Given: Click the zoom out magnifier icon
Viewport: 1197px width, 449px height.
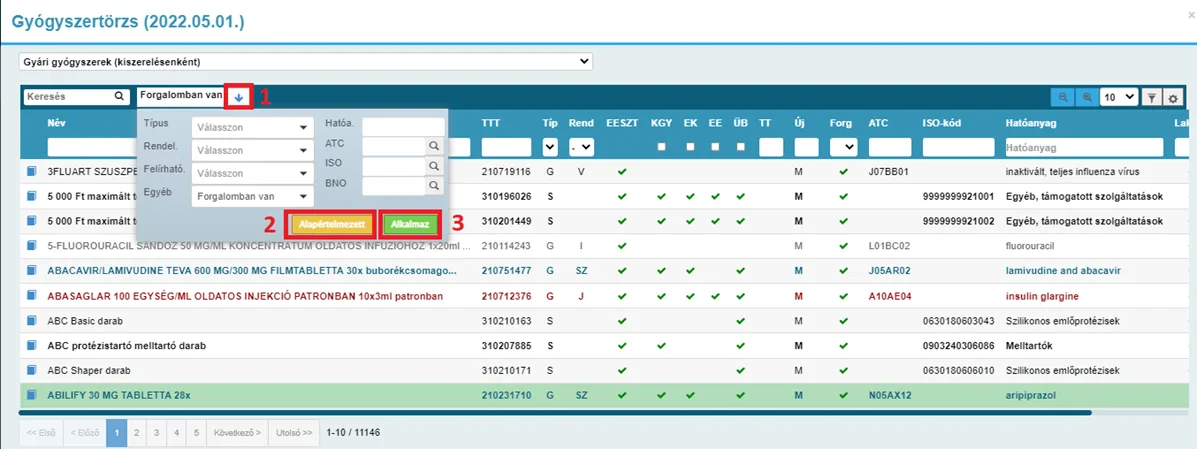Looking at the screenshot, I should coord(1062,98).
